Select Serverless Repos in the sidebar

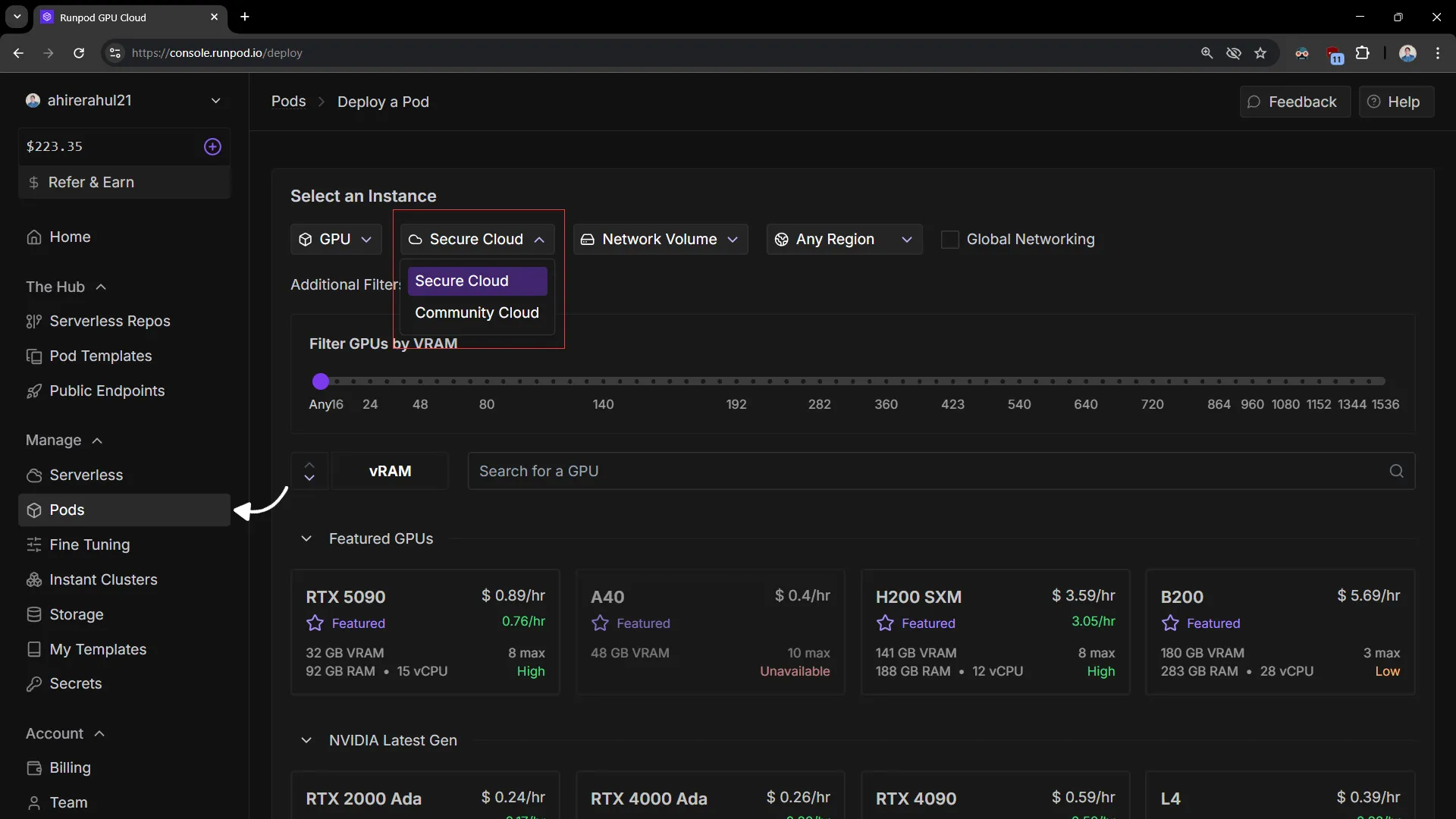110,321
